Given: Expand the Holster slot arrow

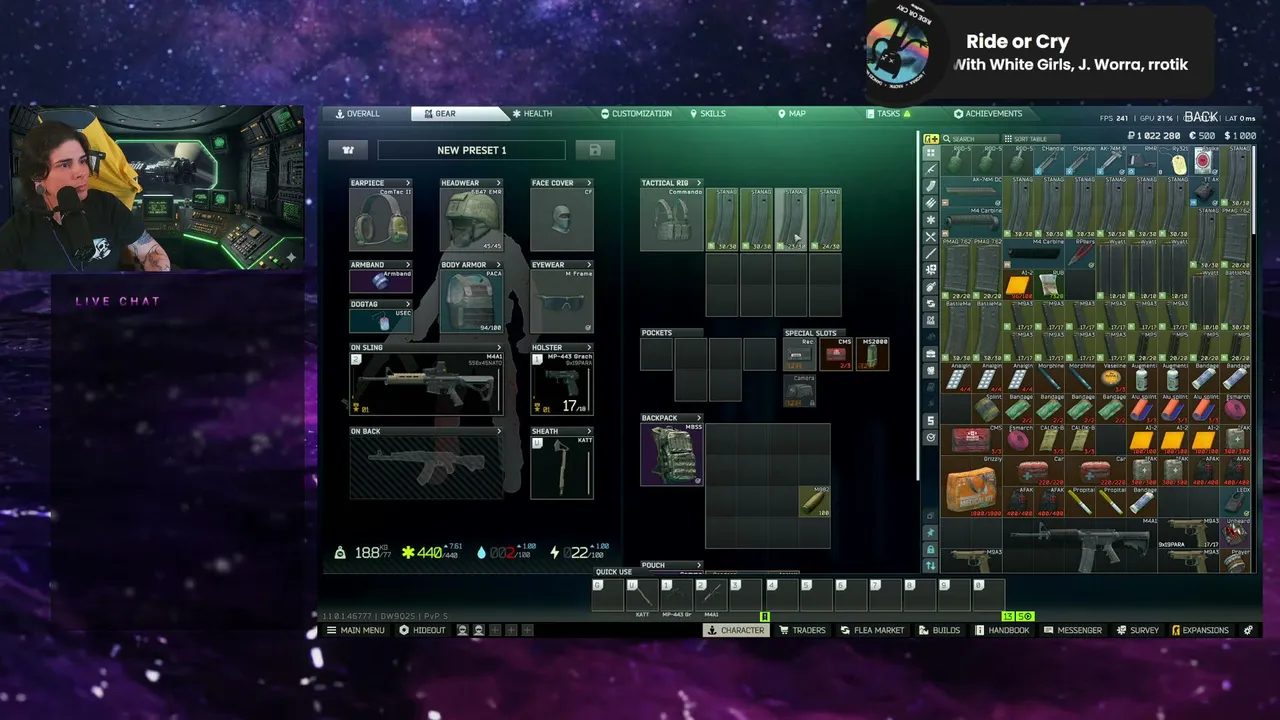Looking at the screenshot, I should 589,347.
